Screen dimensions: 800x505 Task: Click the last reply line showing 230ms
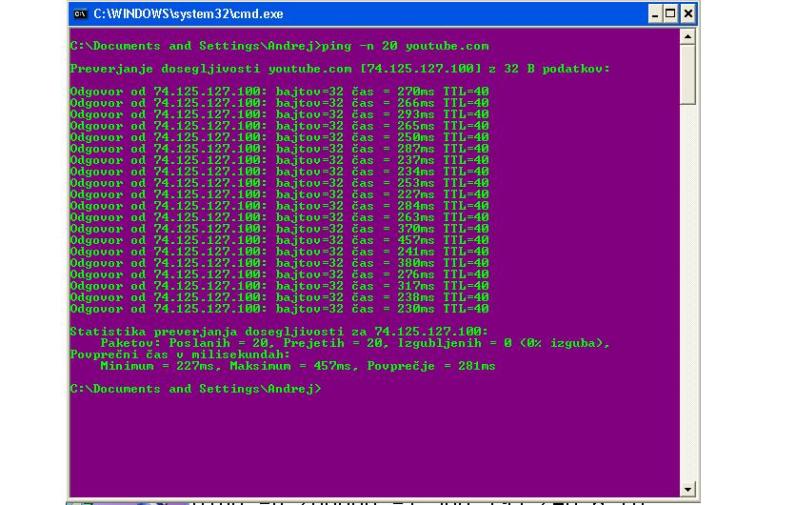pyautogui.click(x=280, y=308)
